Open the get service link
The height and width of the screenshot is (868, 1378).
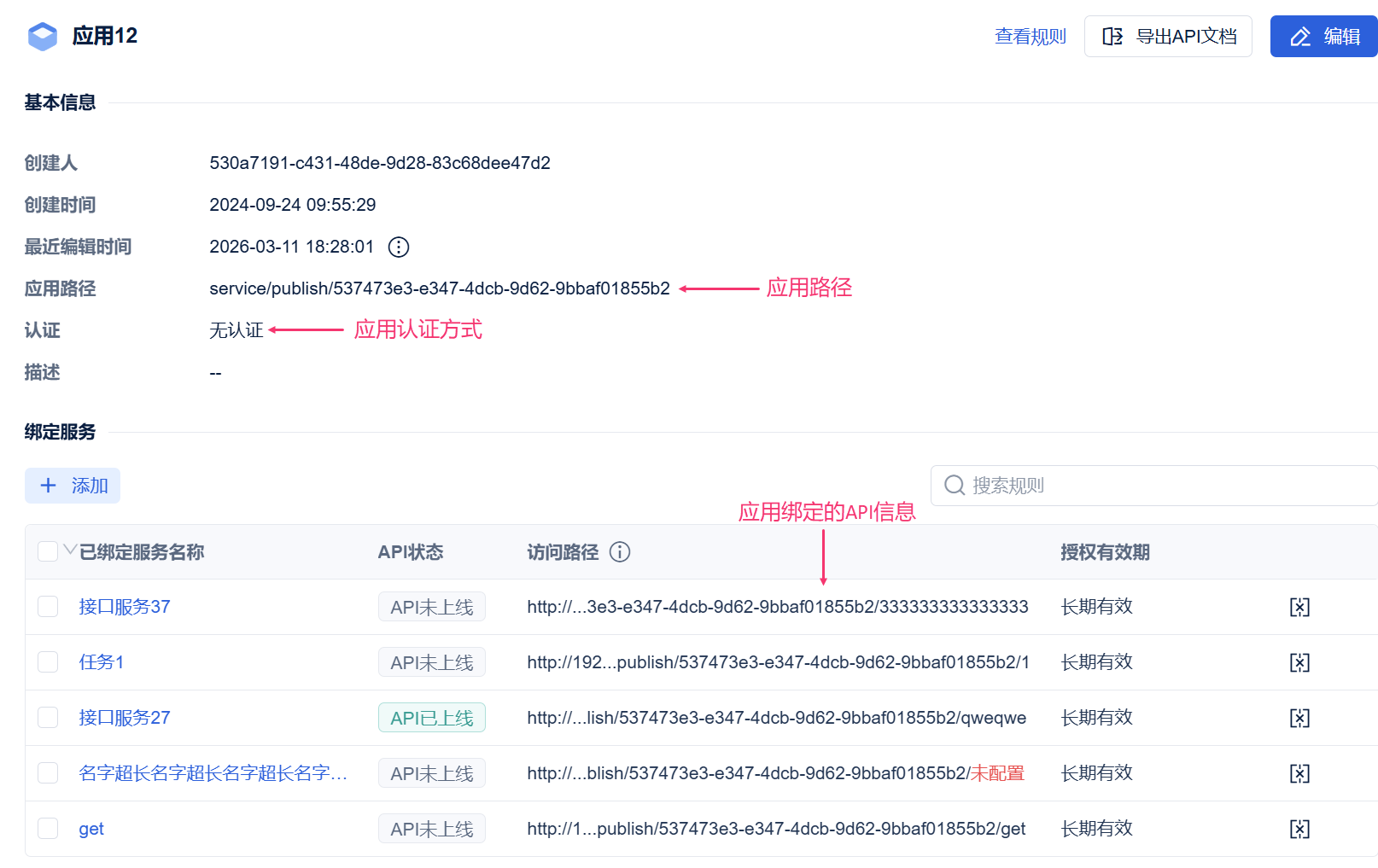coord(91,829)
